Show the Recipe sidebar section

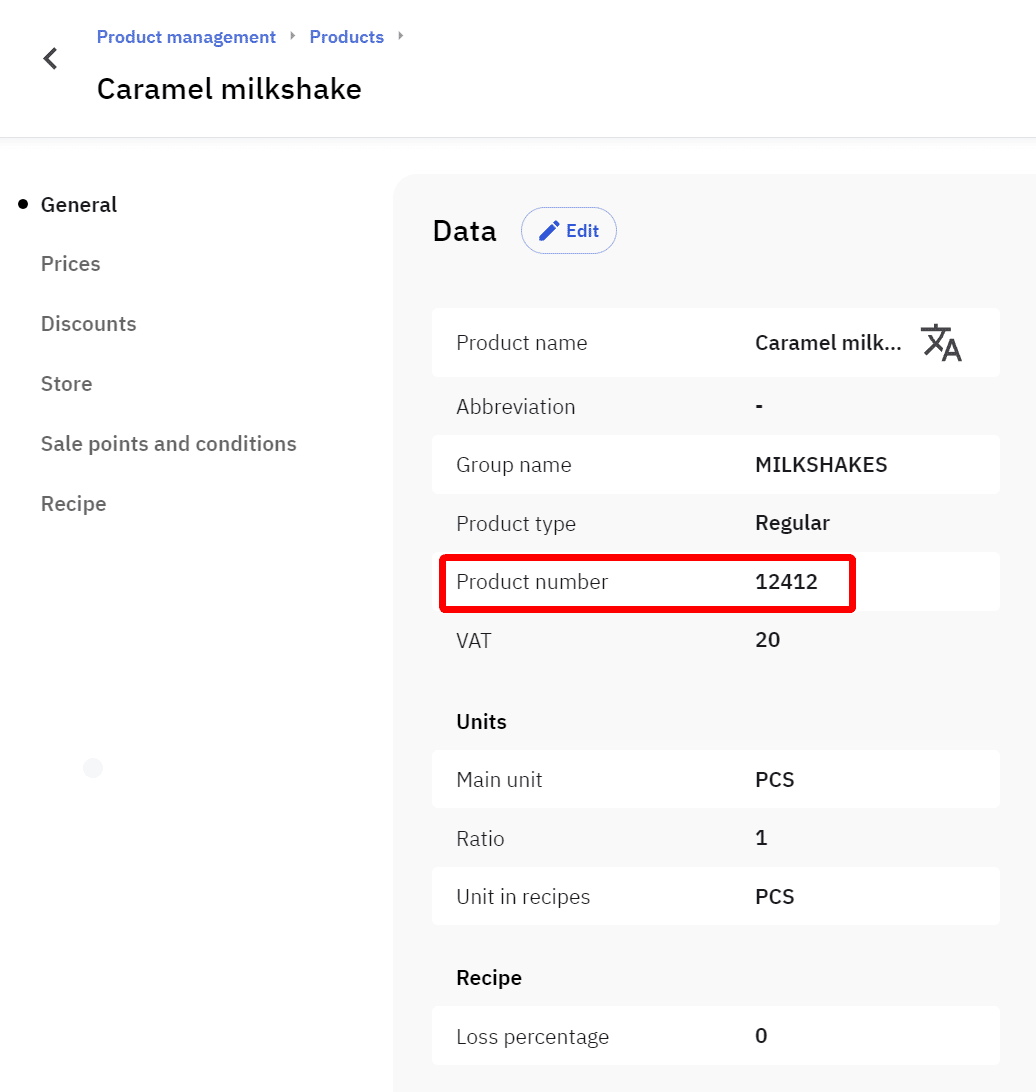click(x=73, y=504)
